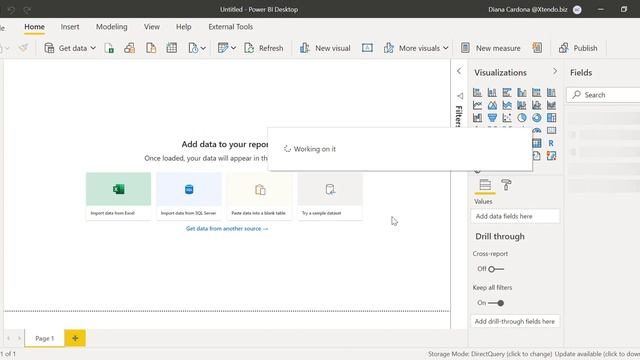
Task: Click Import data from SQL Server card
Action: tap(189, 196)
